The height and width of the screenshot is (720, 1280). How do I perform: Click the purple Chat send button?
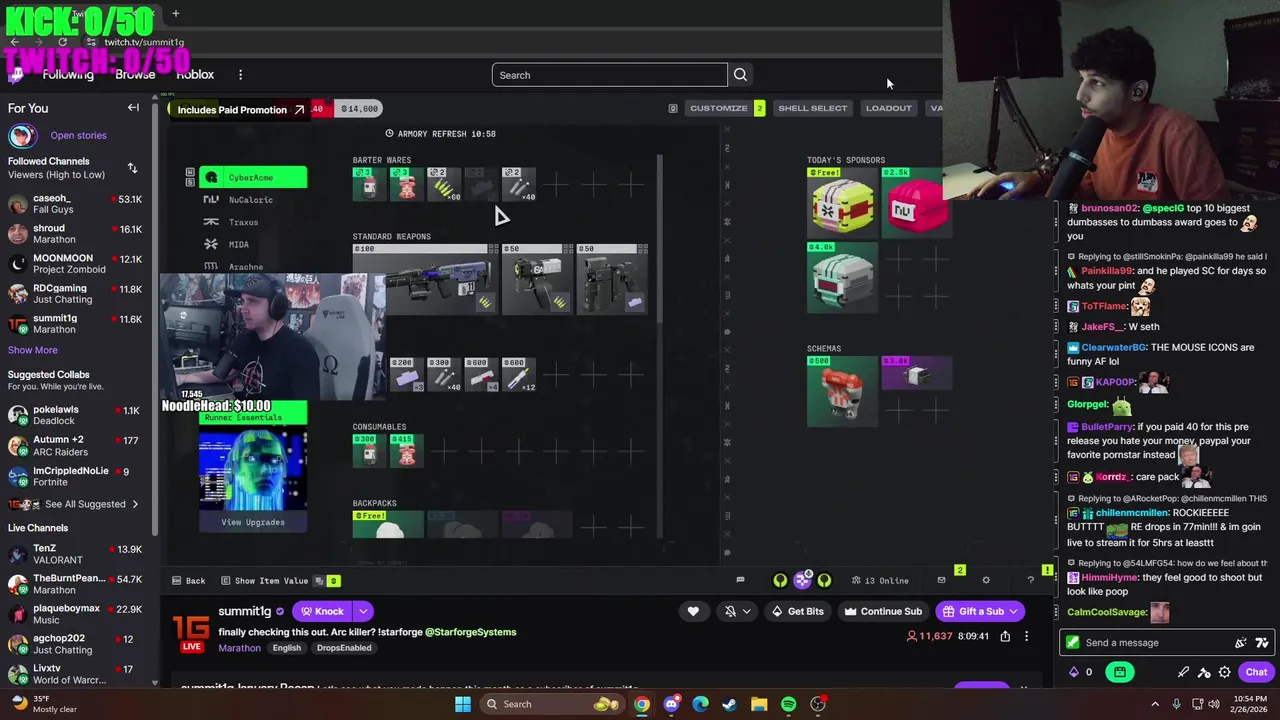click(x=1256, y=672)
